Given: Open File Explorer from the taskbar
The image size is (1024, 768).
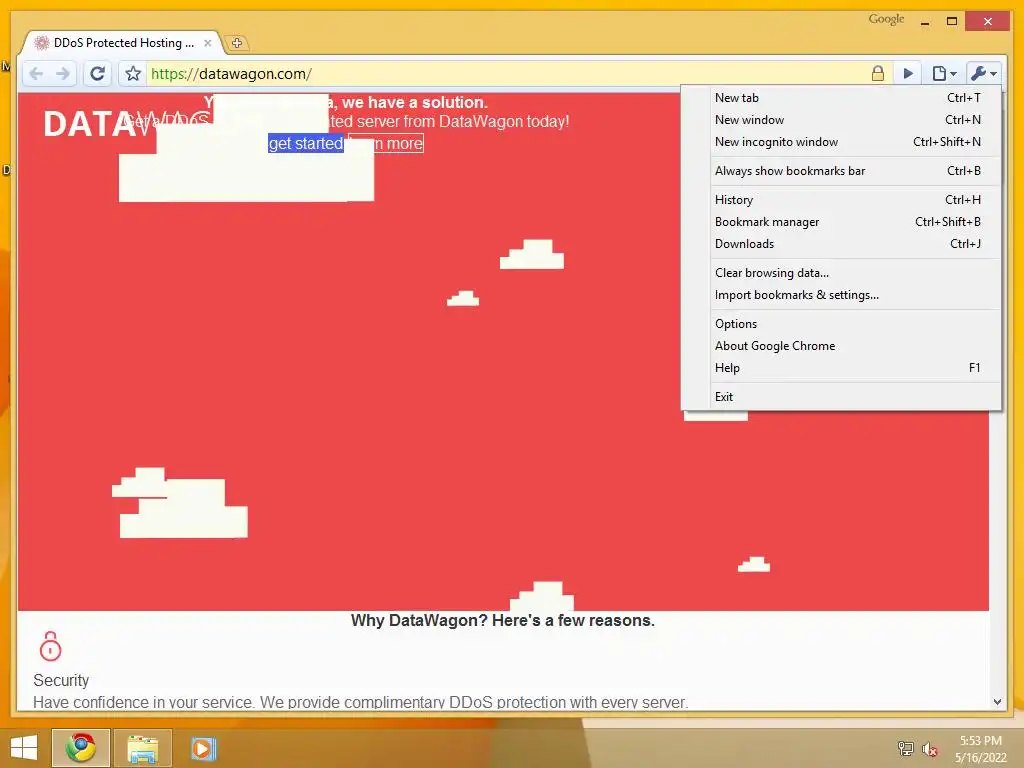Looking at the screenshot, I should click(x=142, y=749).
